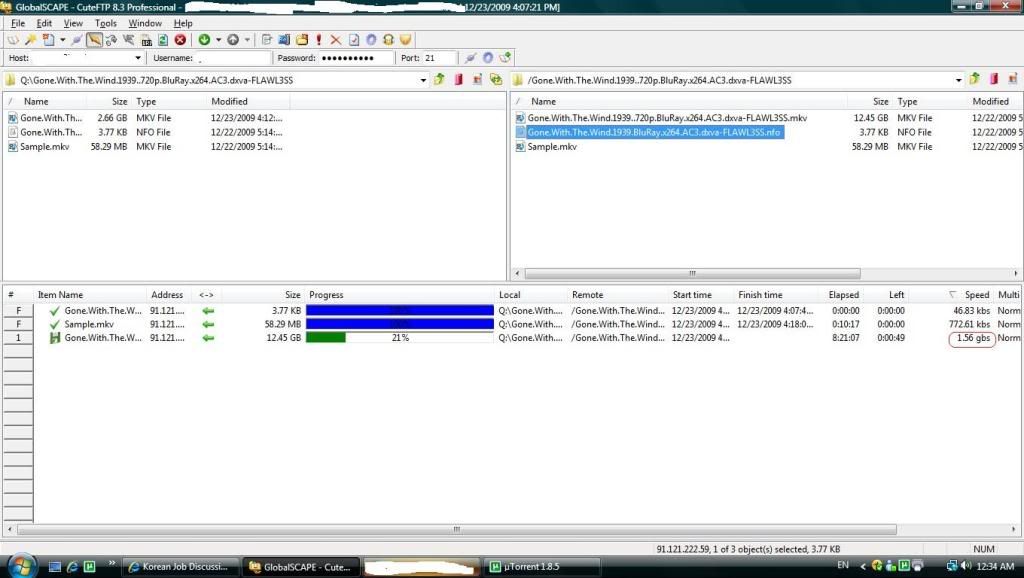
Task: Go up one folder in remote pane
Action: (x=974, y=80)
